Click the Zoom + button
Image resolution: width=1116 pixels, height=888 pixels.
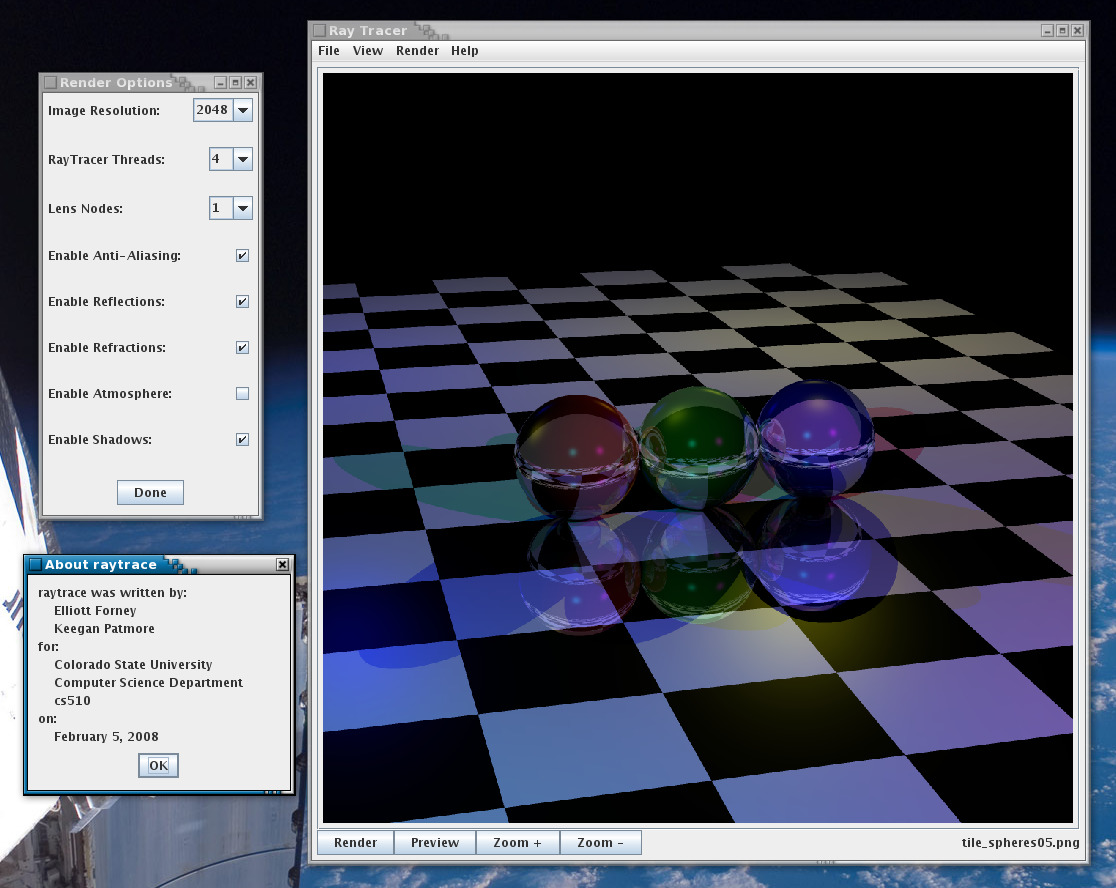click(517, 842)
